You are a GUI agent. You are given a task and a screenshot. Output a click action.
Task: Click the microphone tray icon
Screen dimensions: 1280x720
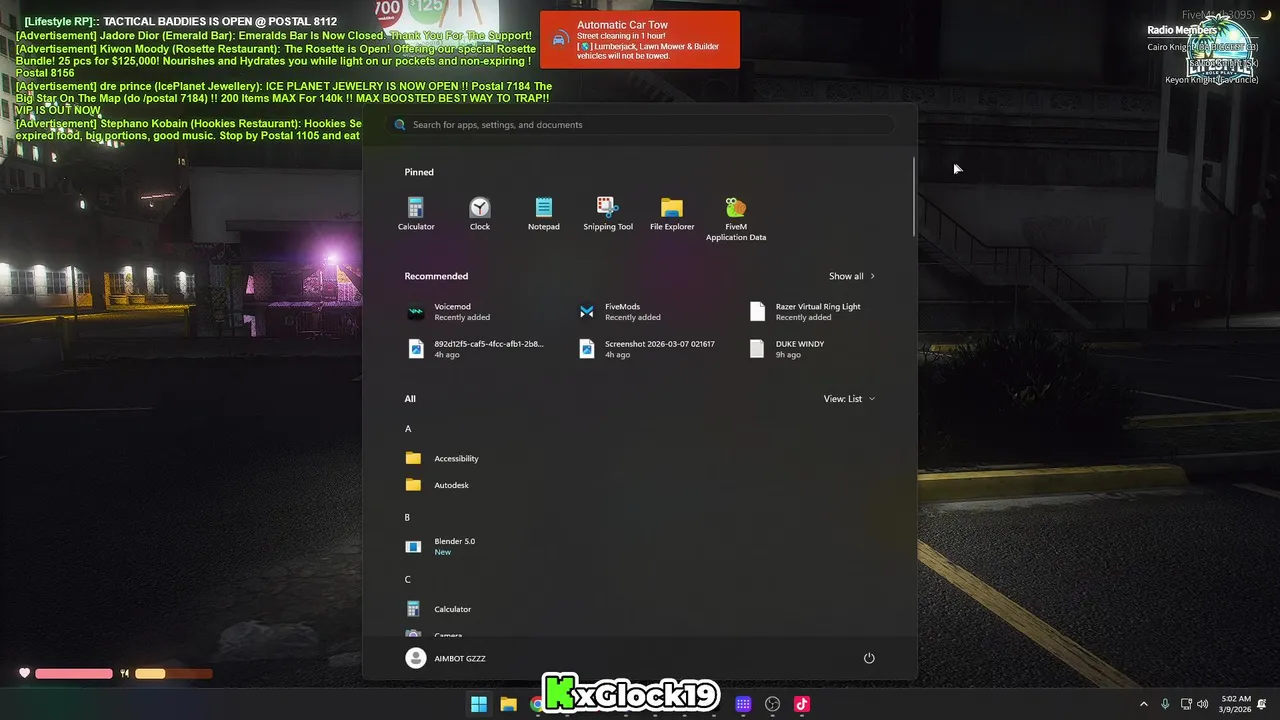tap(1165, 704)
